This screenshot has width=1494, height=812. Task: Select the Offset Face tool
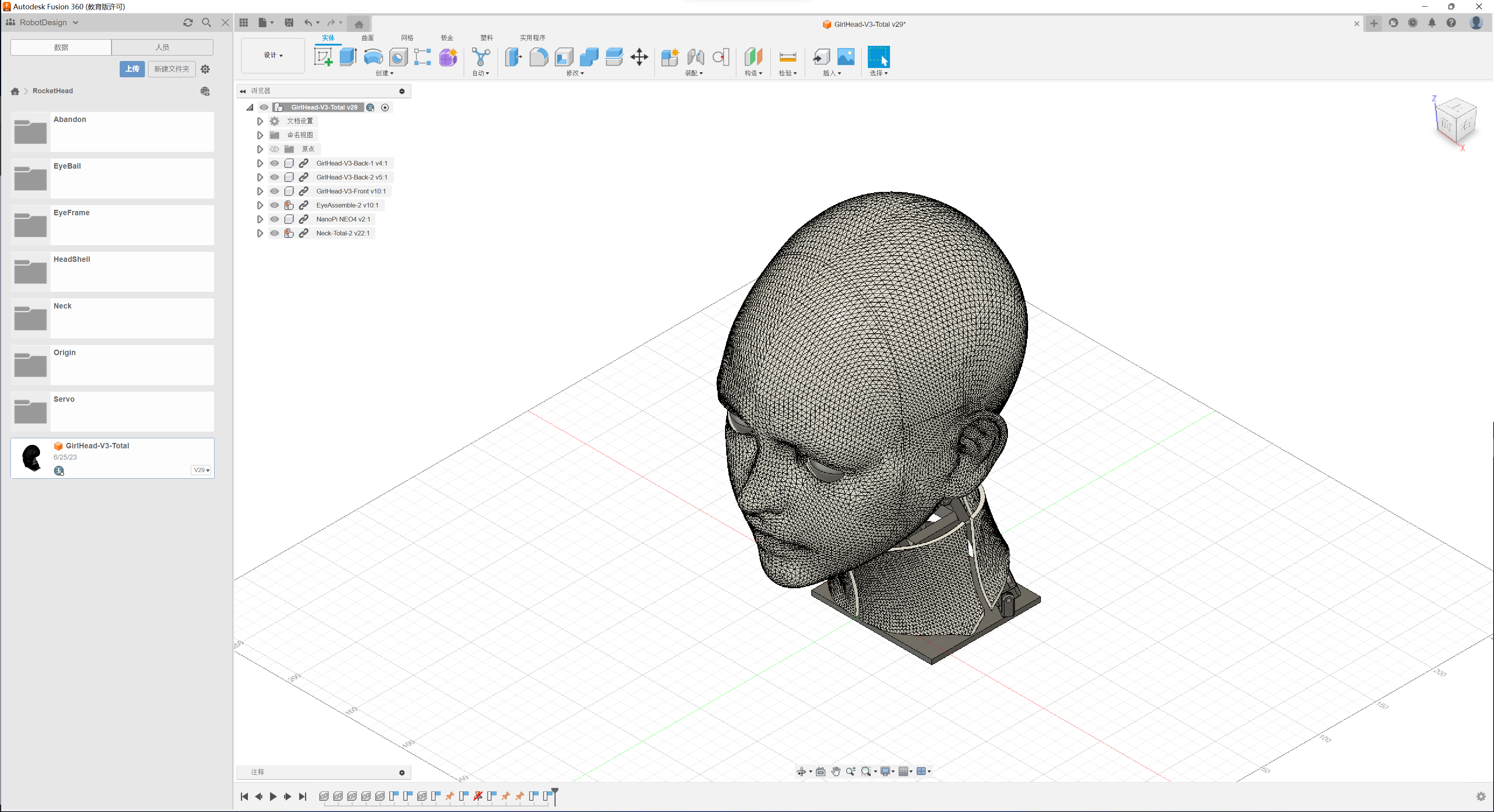(614, 57)
